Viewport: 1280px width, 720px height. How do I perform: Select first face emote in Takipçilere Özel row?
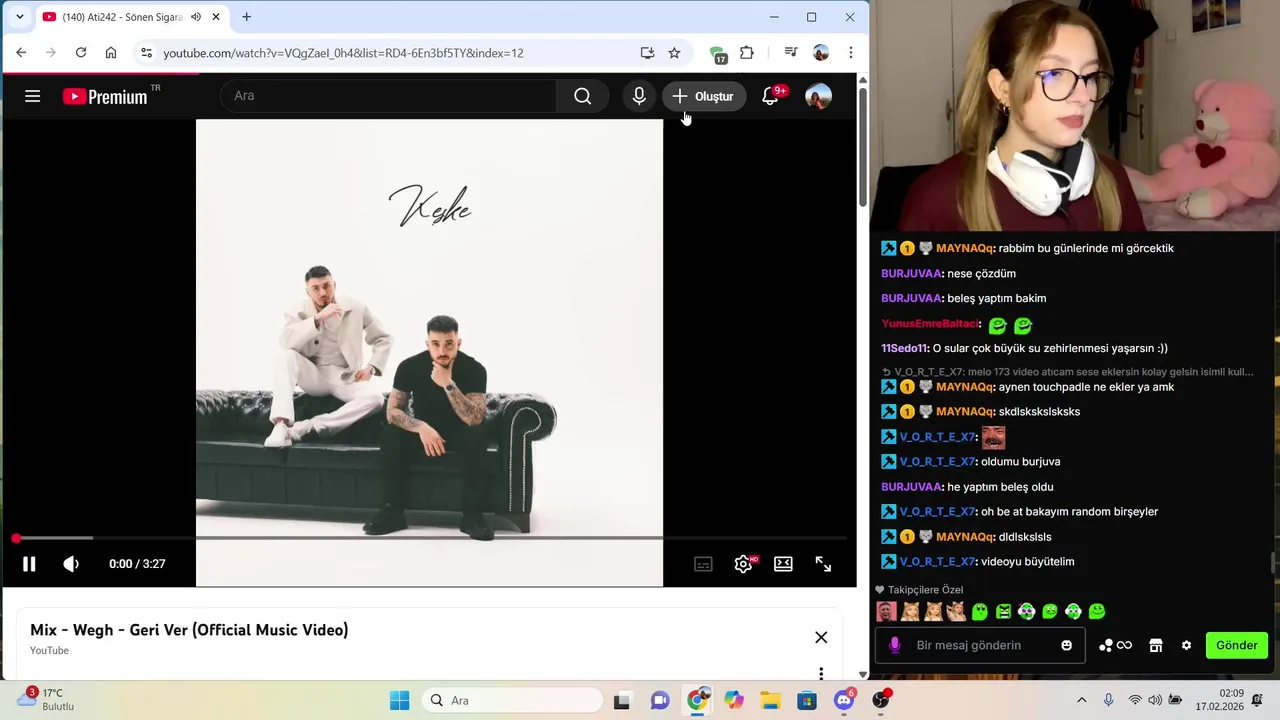(x=886, y=611)
